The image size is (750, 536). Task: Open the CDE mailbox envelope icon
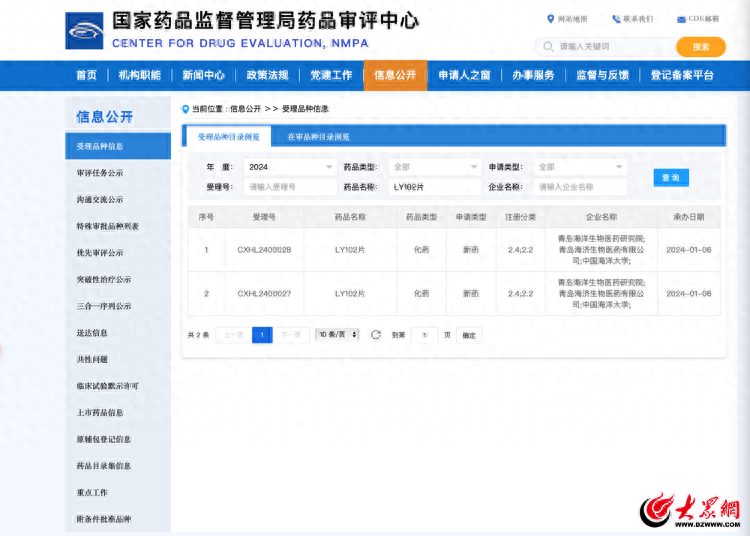pos(681,20)
